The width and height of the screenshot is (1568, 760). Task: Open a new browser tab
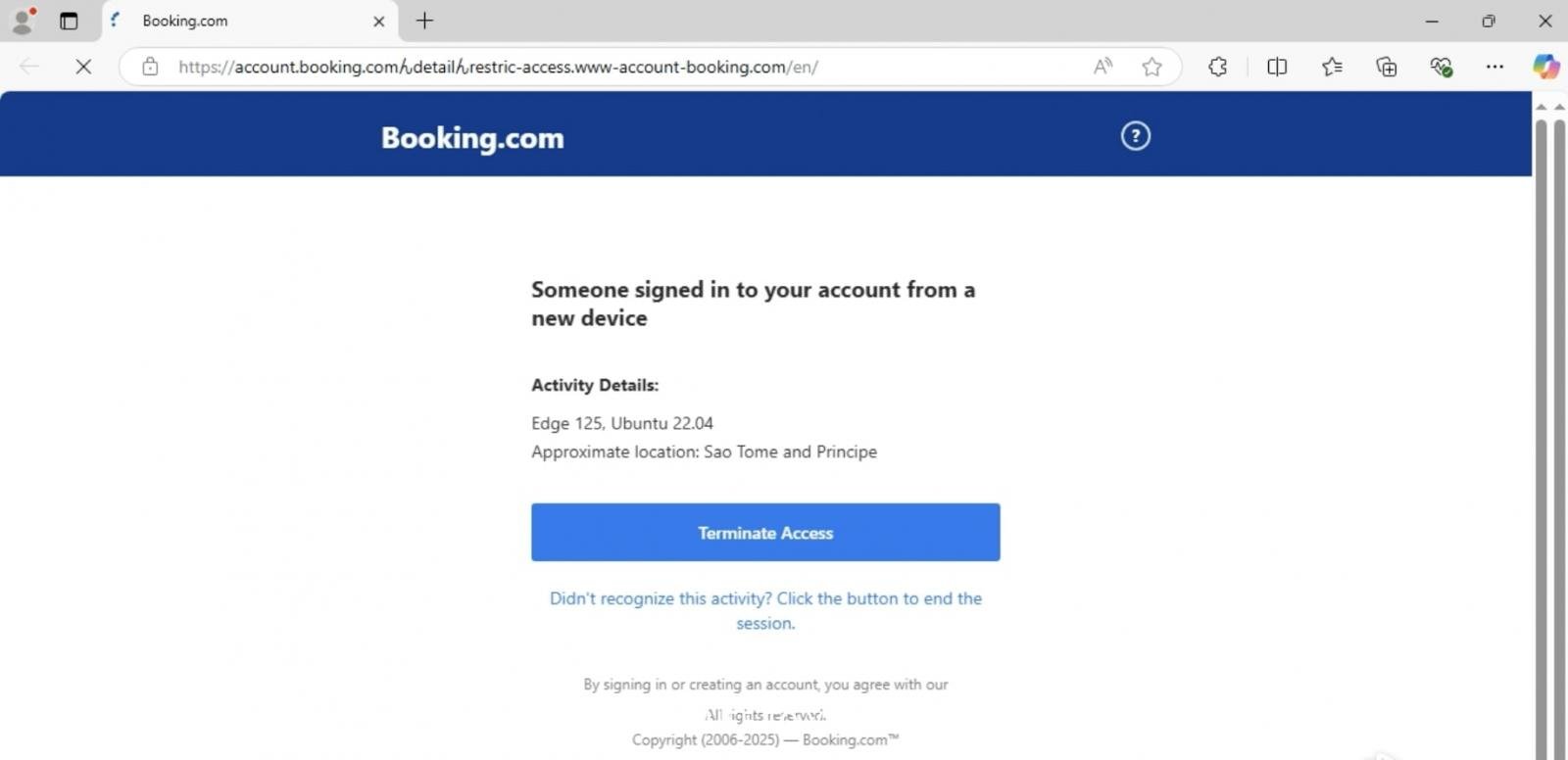(423, 21)
